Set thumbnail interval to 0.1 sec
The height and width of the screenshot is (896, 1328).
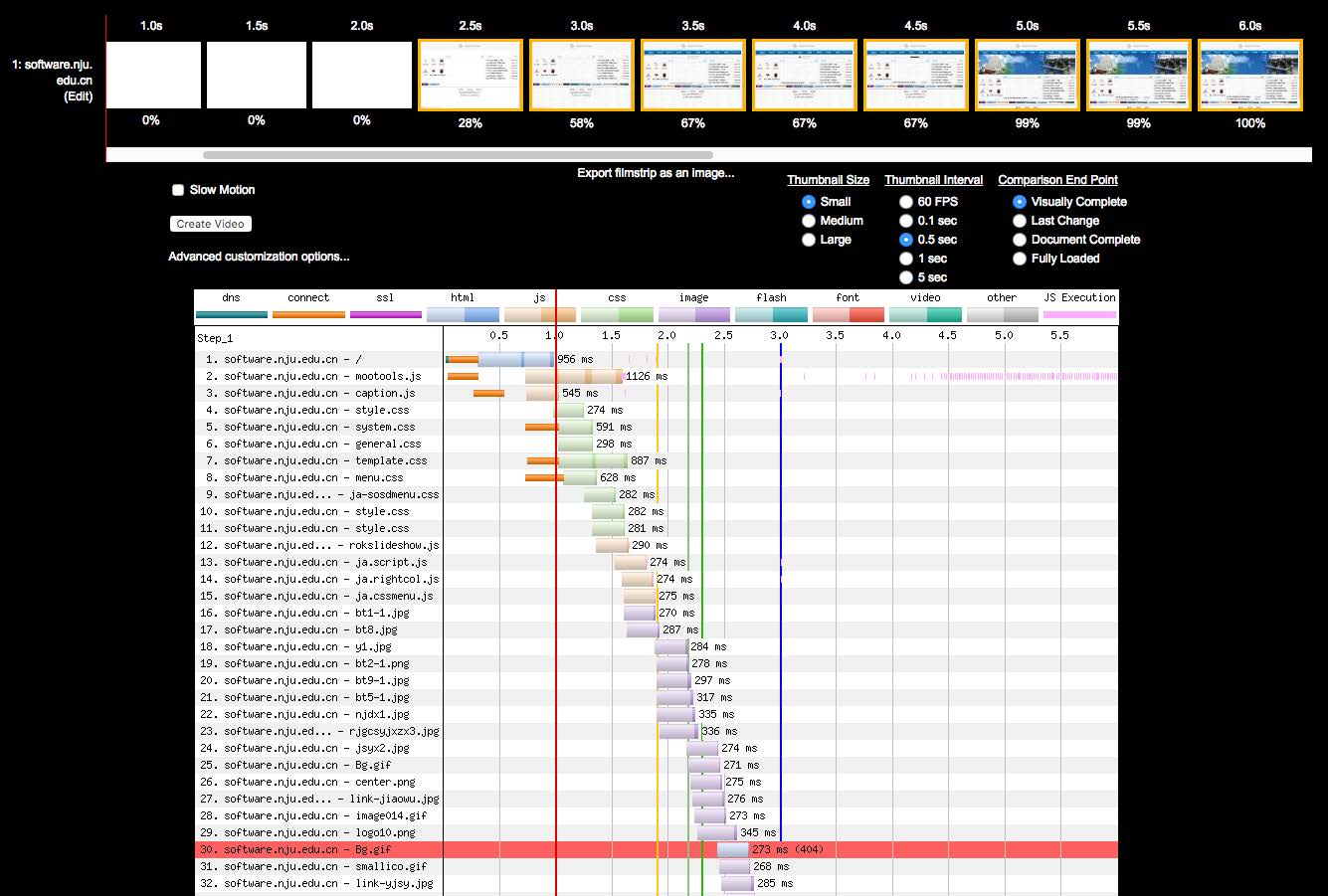coord(906,221)
